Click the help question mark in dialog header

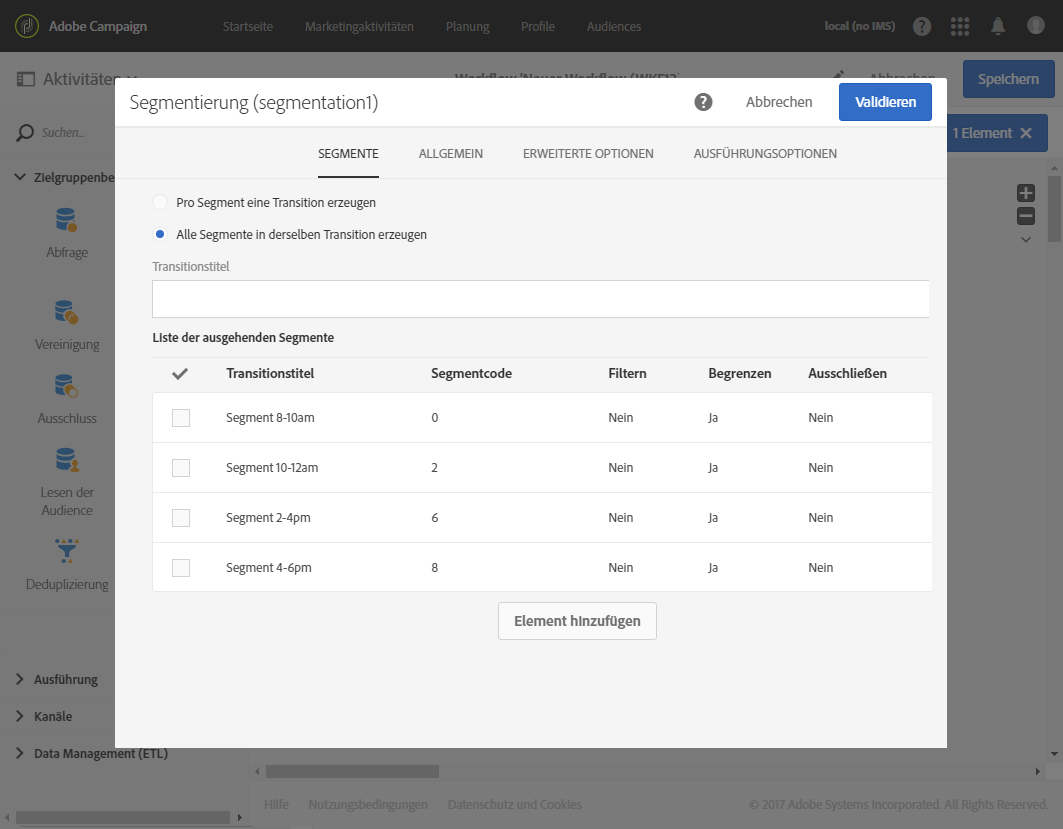click(x=704, y=102)
